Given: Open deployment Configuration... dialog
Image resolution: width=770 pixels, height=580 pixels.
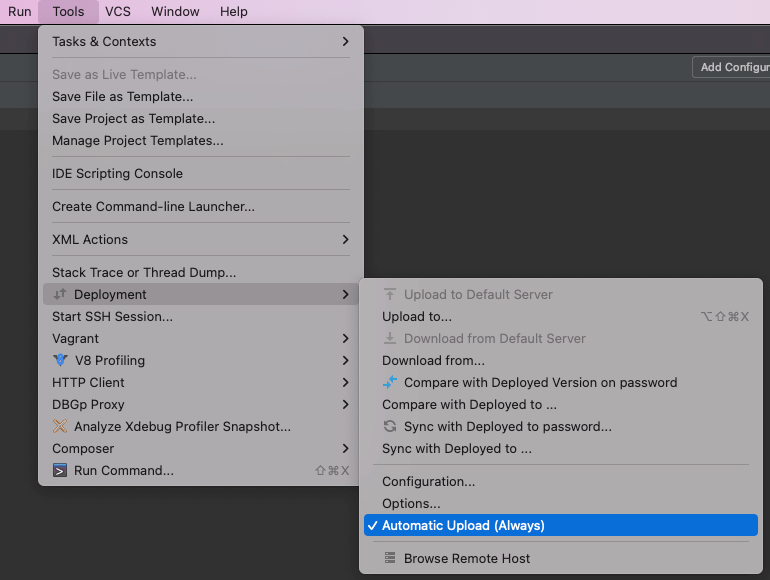Looking at the screenshot, I should [x=428, y=481].
